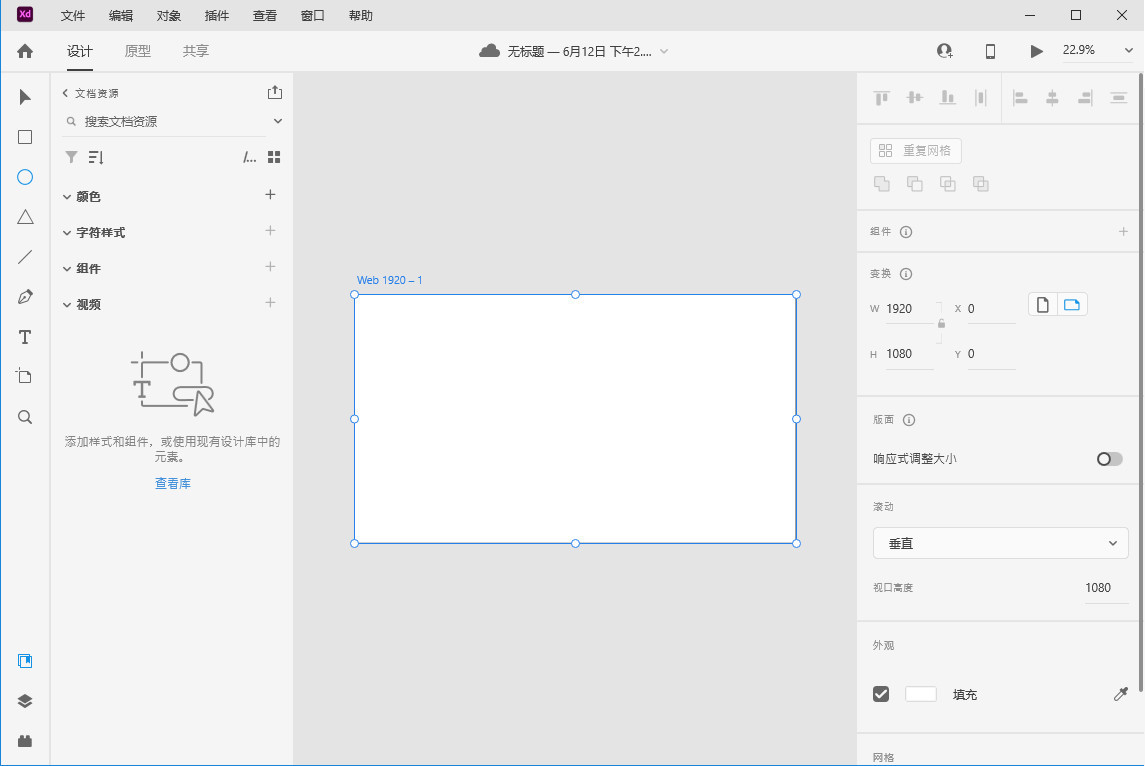Open the 垂直 scroll dropdown
Viewport: 1145px width, 766px height.
click(x=1000, y=543)
